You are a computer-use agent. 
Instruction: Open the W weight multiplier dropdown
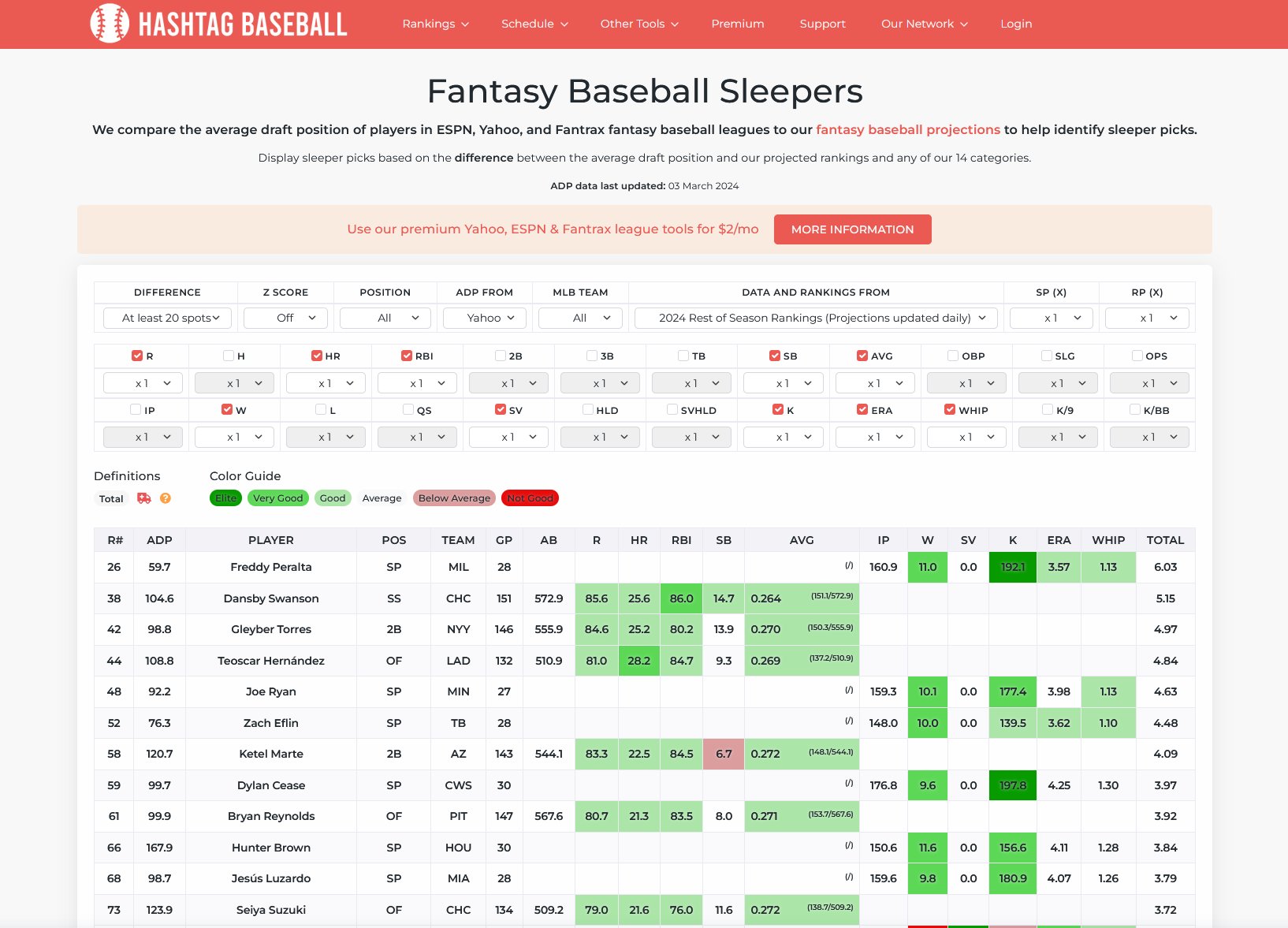(234, 437)
